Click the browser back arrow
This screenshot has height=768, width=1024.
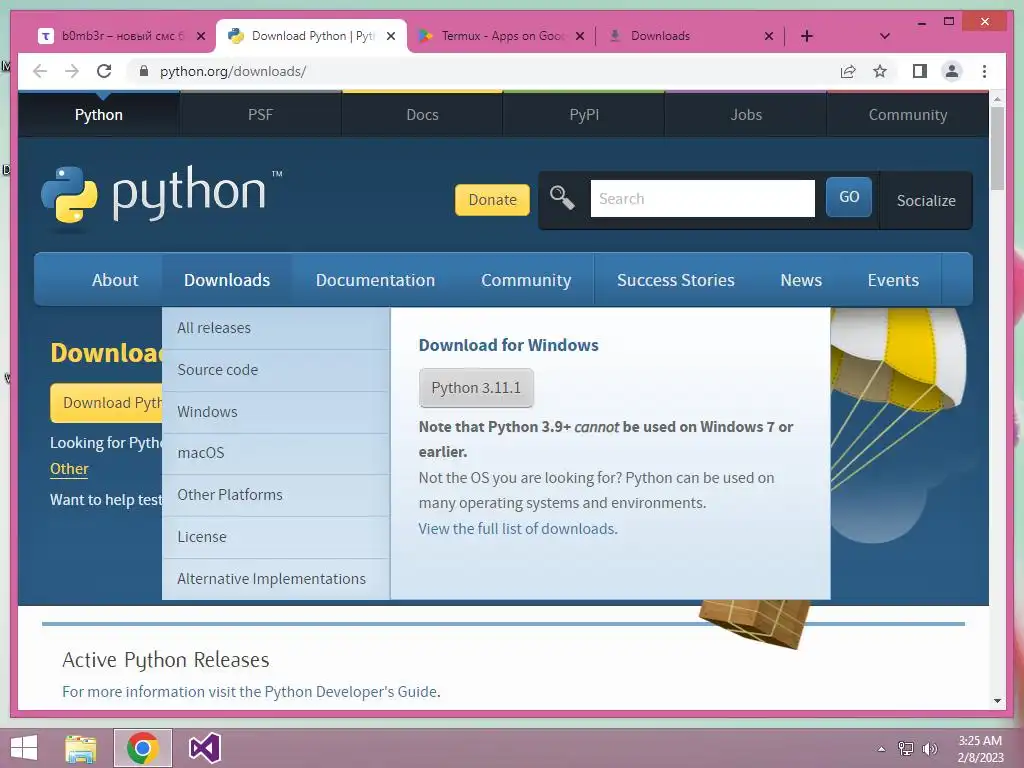click(40, 71)
